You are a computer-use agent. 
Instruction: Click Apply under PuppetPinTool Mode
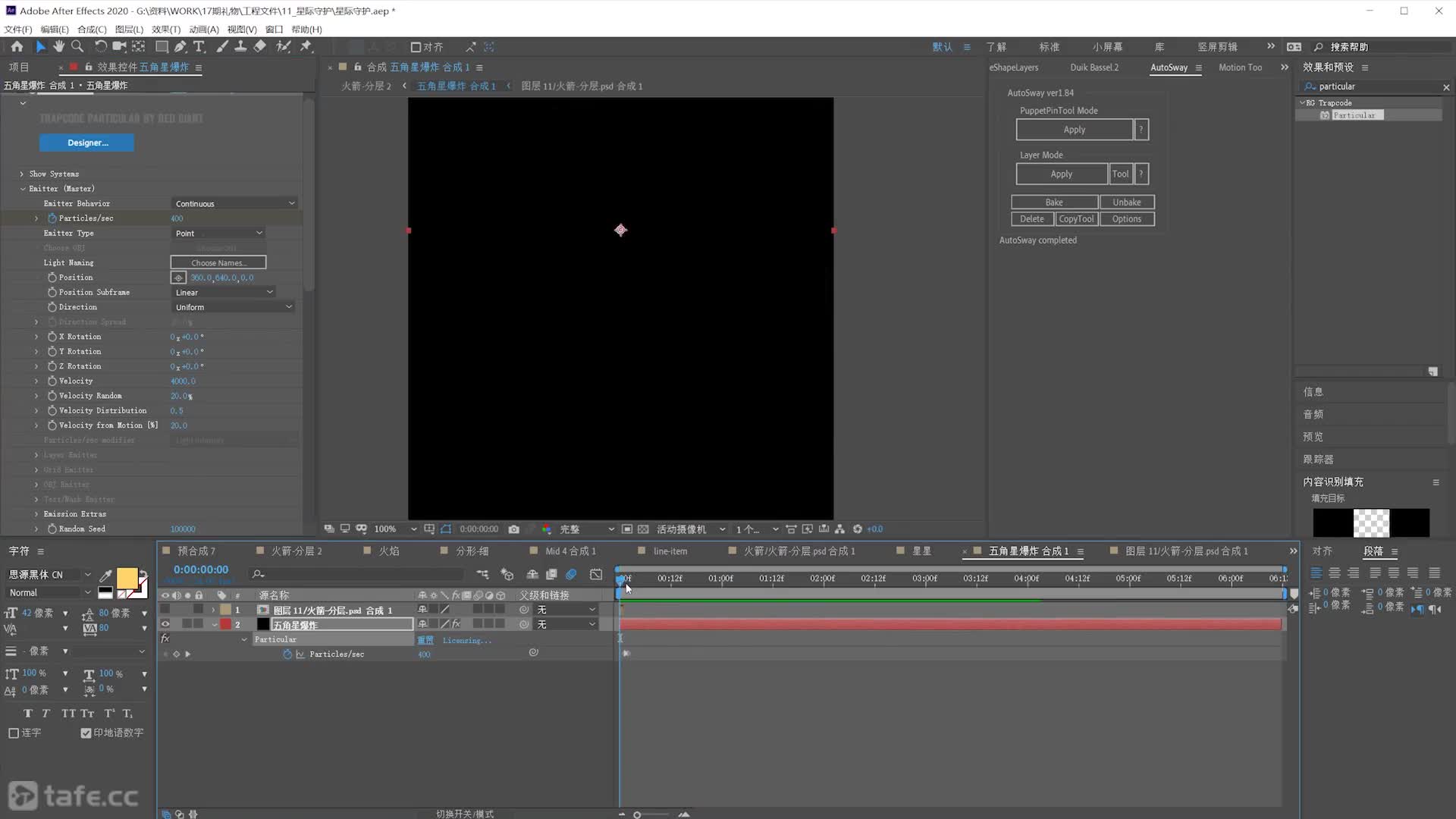1074,130
